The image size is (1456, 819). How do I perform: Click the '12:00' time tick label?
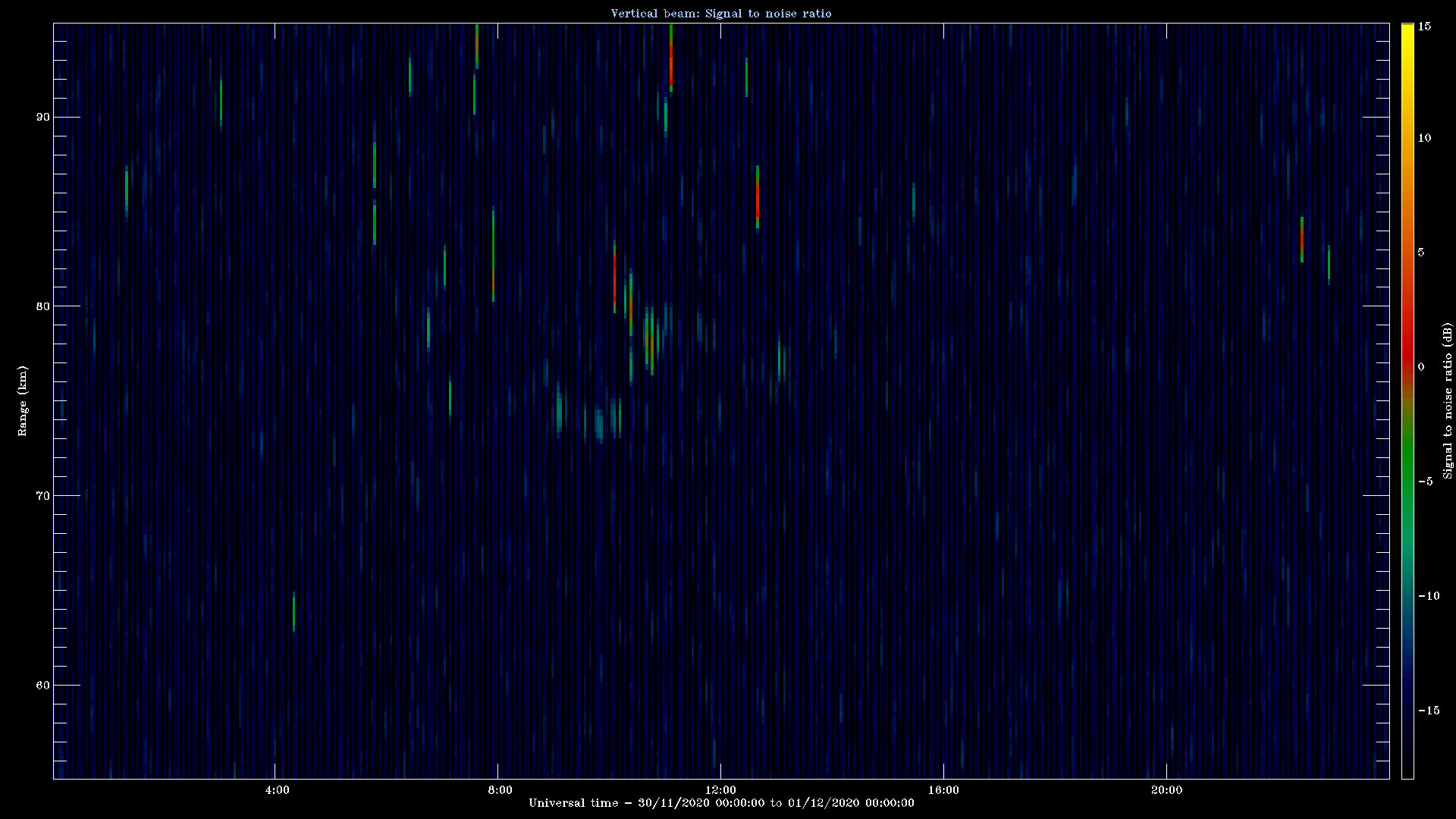(720, 790)
